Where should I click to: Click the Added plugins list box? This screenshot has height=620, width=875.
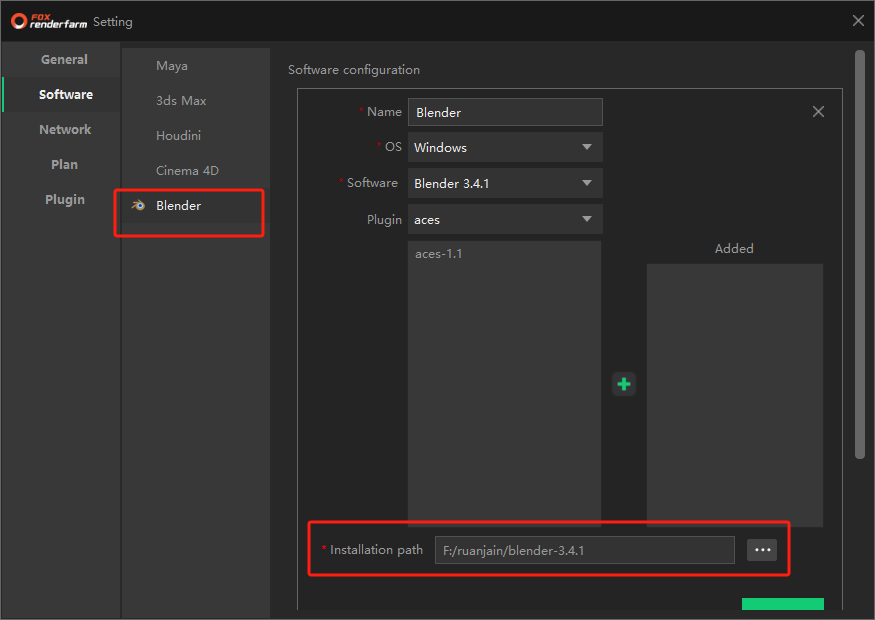coord(734,395)
